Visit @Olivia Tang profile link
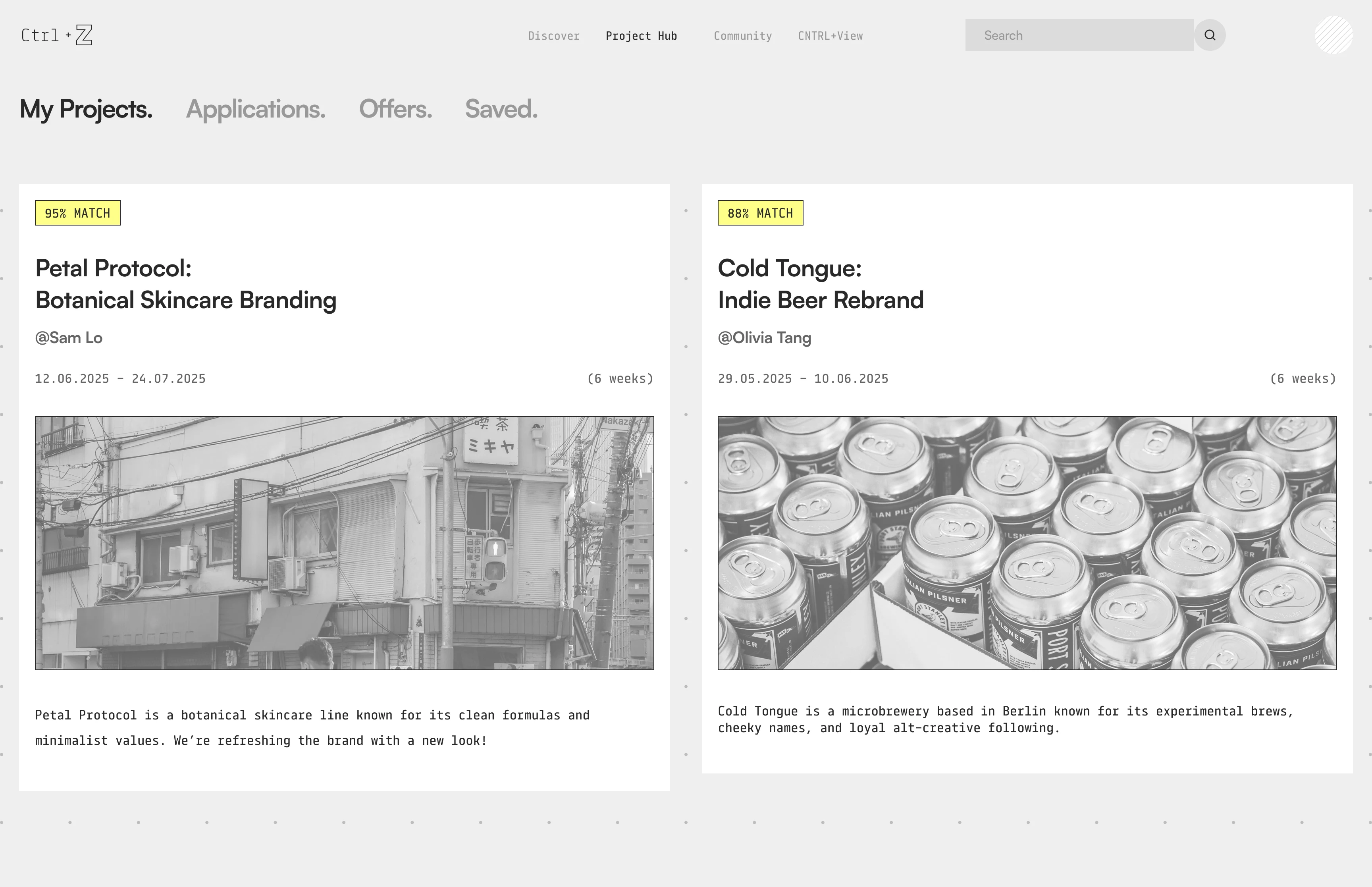Image resolution: width=1372 pixels, height=887 pixels. (764, 337)
